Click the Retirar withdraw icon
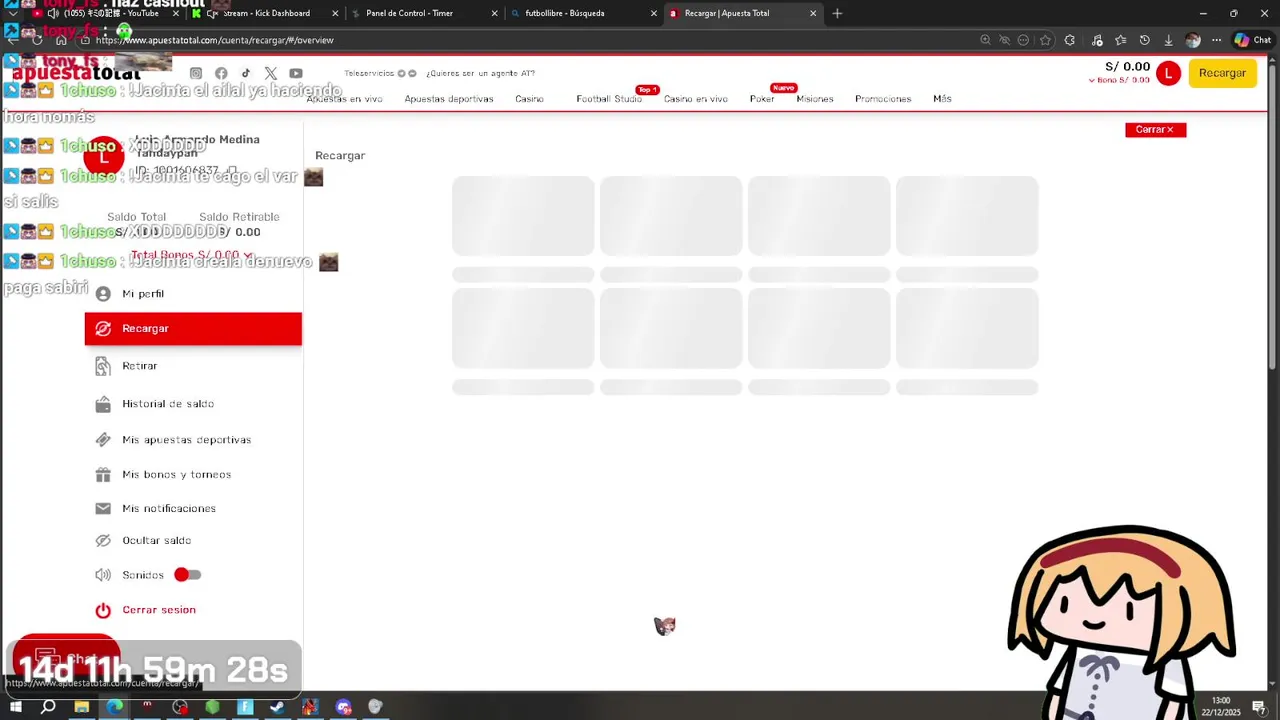 103,366
